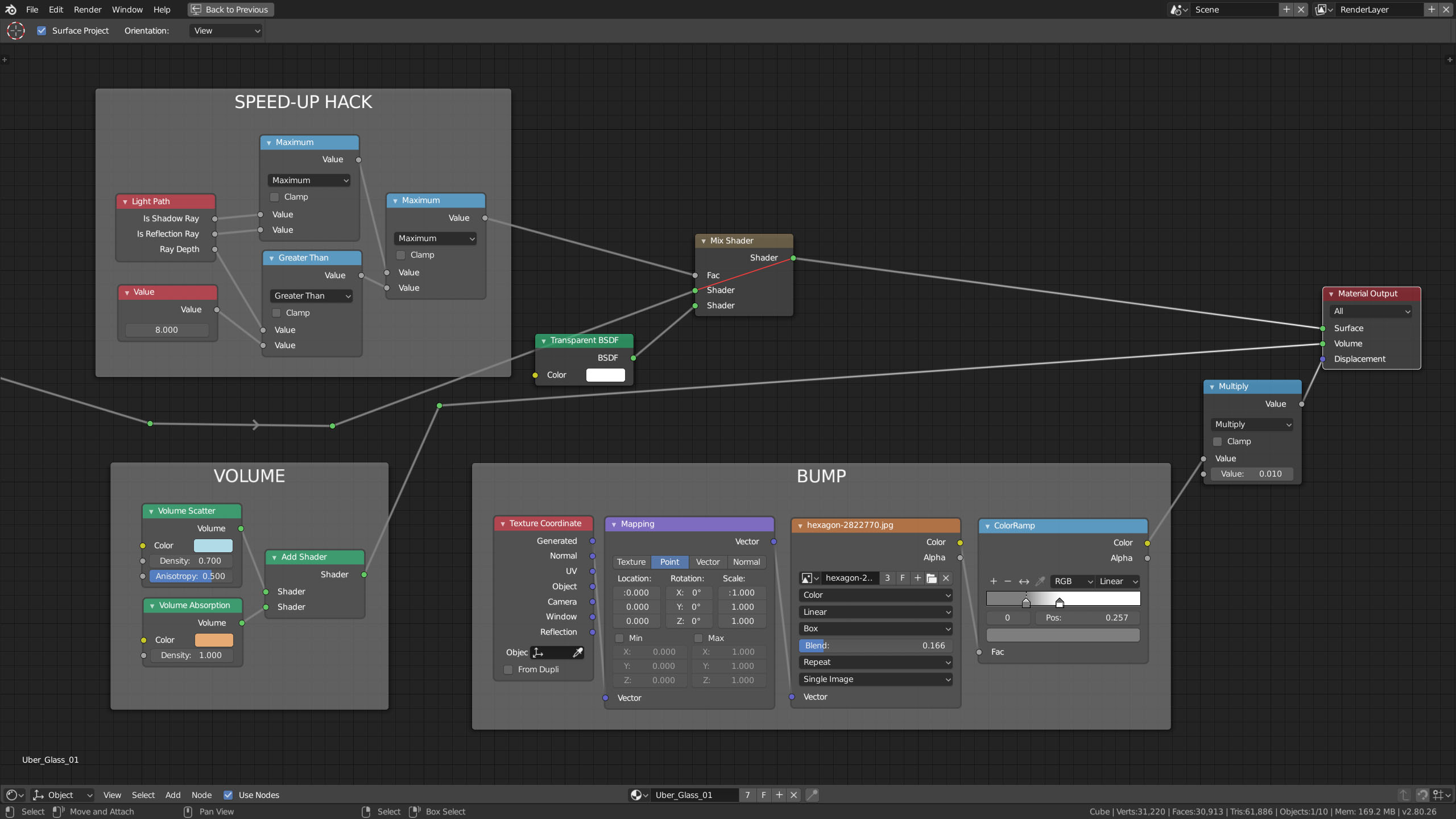Select the Add menu in toolbar
Viewport: 1456px width, 819px height.
[x=172, y=794]
